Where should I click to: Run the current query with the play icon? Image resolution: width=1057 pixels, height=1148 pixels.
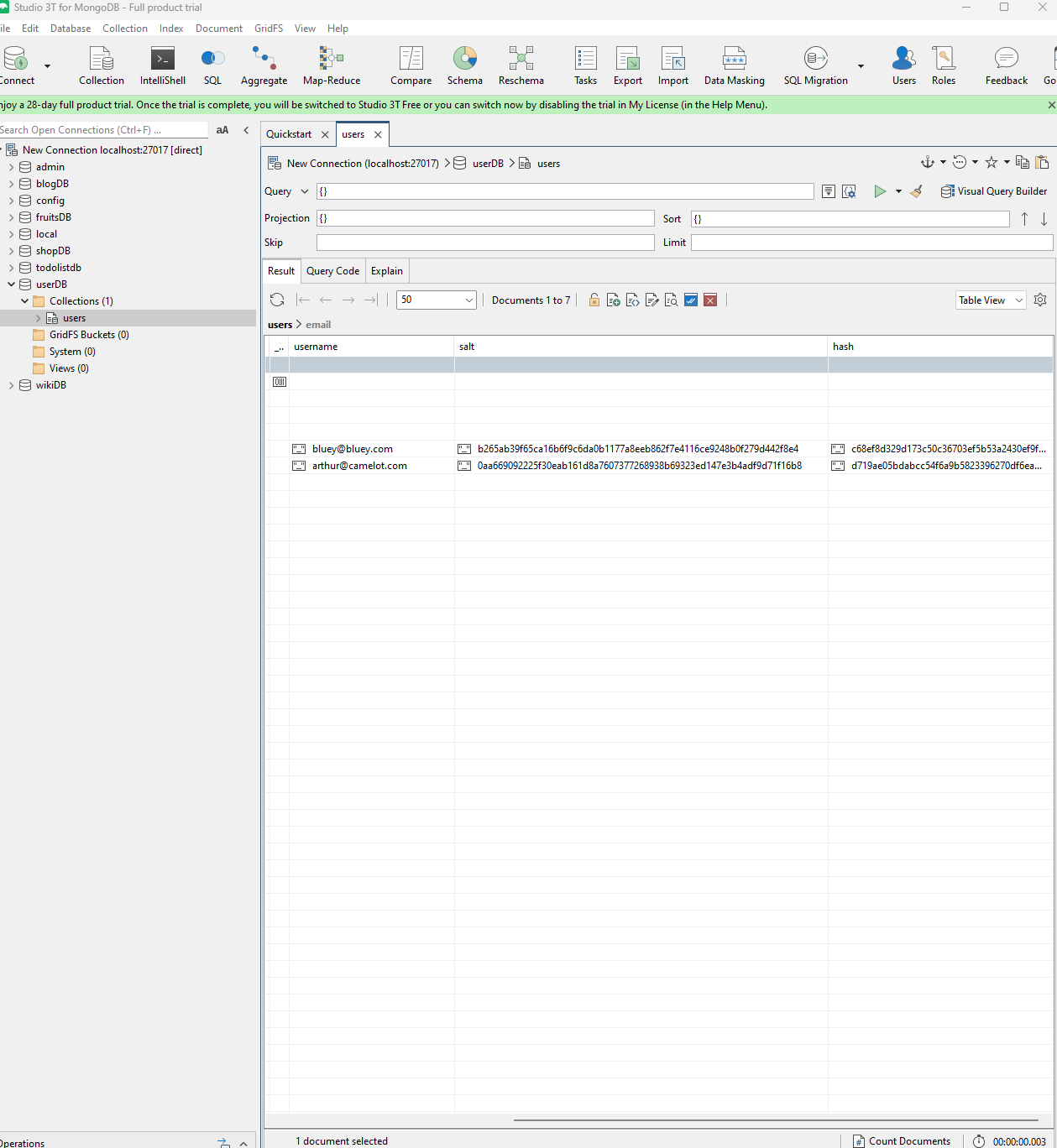coord(880,191)
